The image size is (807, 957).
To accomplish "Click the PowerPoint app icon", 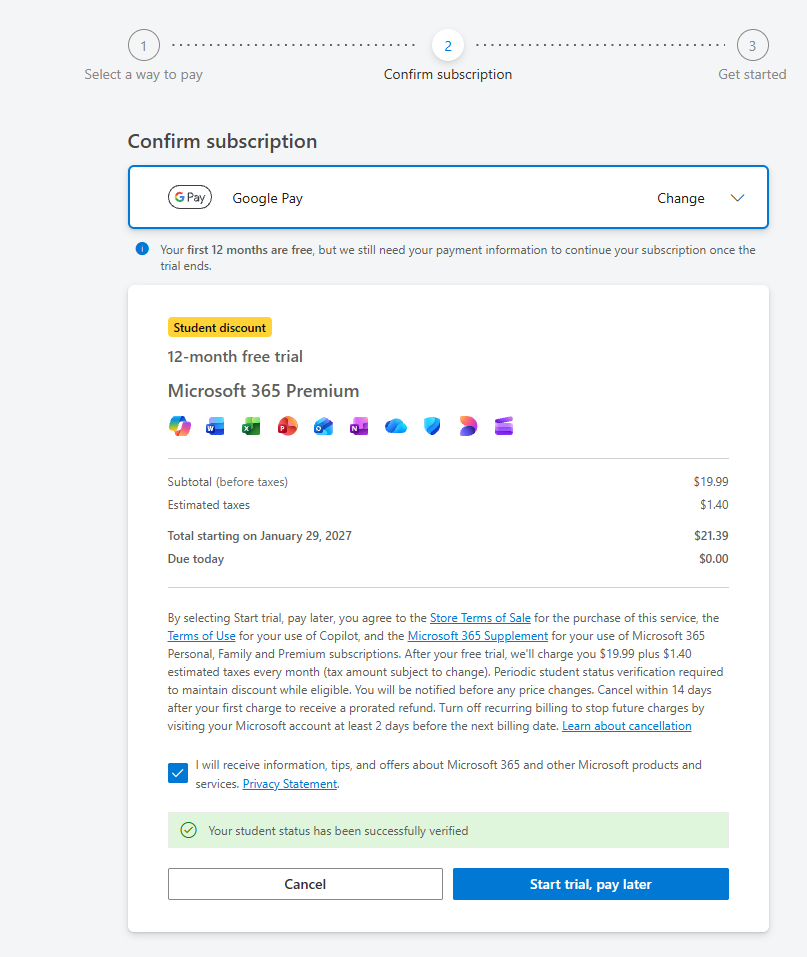I will pyautogui.click(x=288, y=426).
